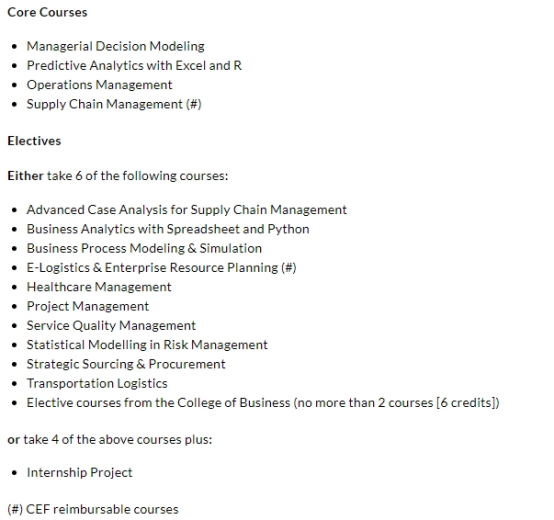Click the 'Either take 6' instruction text
554x520 pixels.
pos(118,176)
